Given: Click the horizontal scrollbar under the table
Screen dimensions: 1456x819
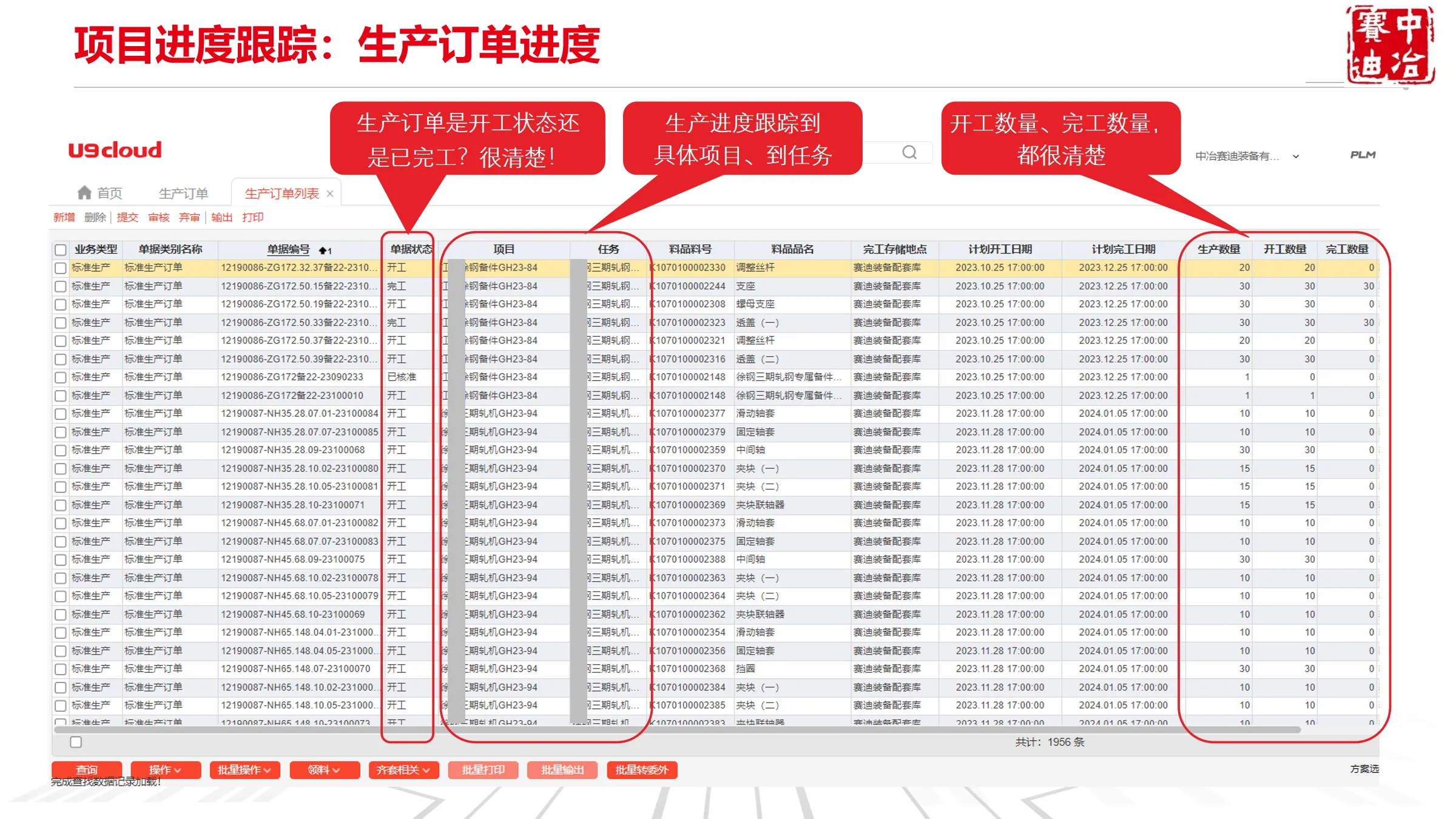Looking at the screenshot, I should click(678, 730).
